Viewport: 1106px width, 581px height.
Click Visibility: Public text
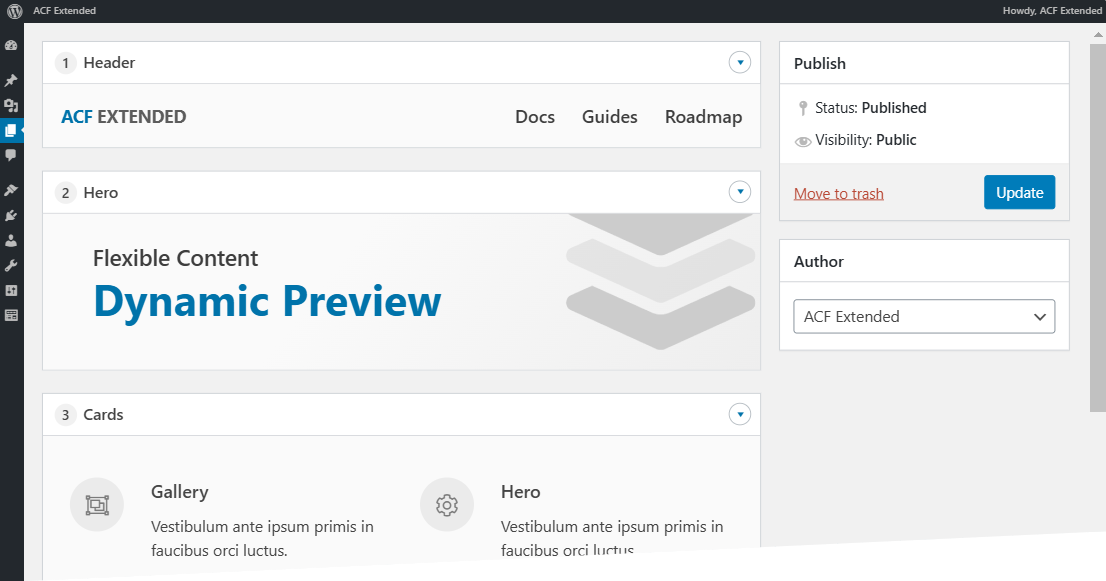pos(865,140)
